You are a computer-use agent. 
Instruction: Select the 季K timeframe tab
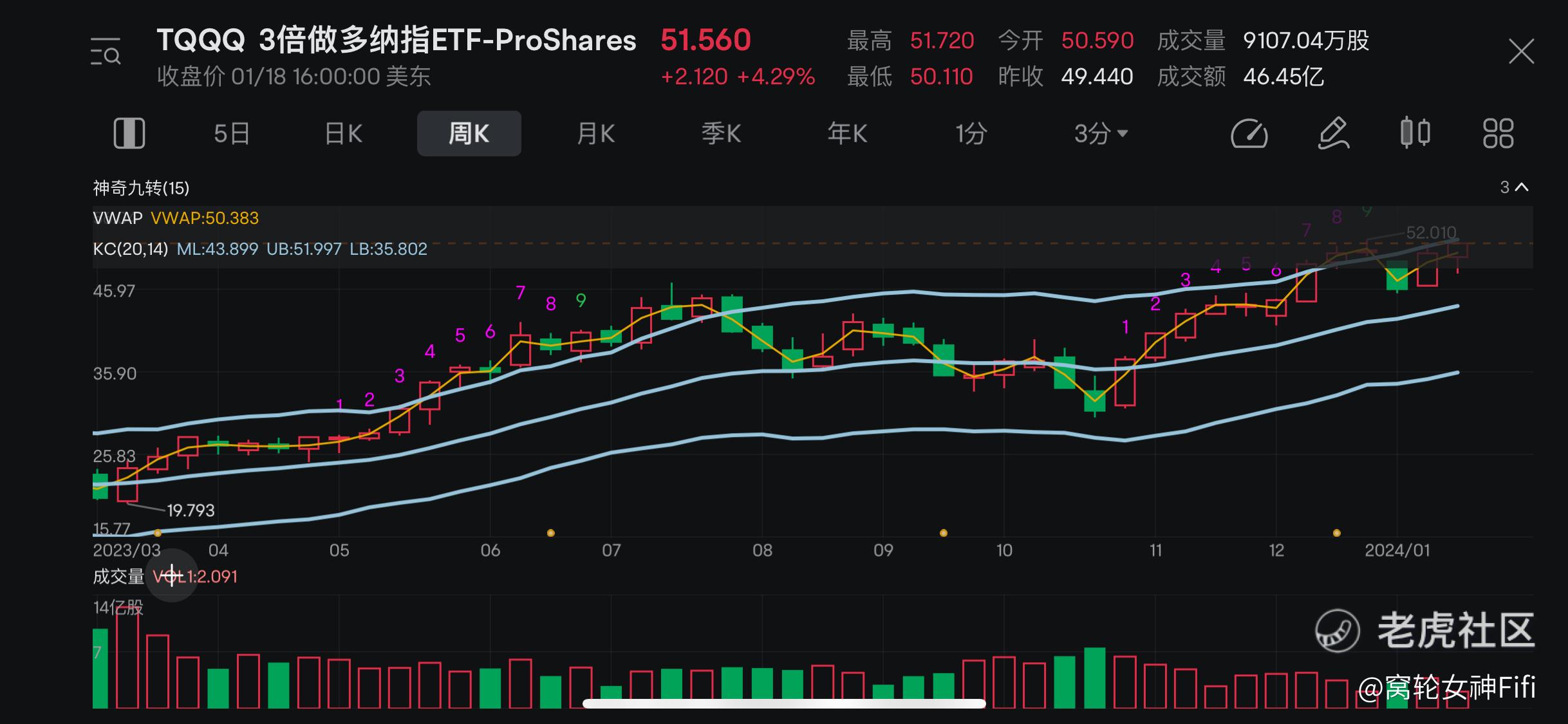tap(721, 134)
